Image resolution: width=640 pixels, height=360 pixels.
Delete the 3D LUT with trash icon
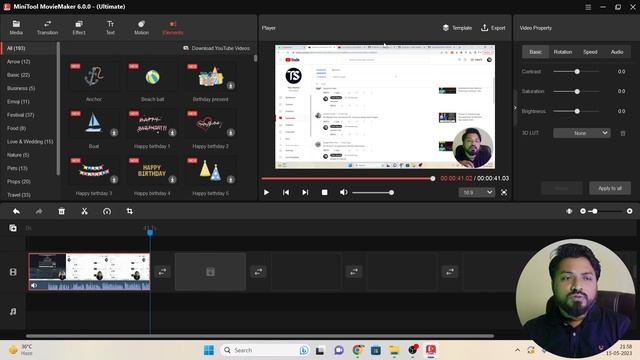coord(623,133)
